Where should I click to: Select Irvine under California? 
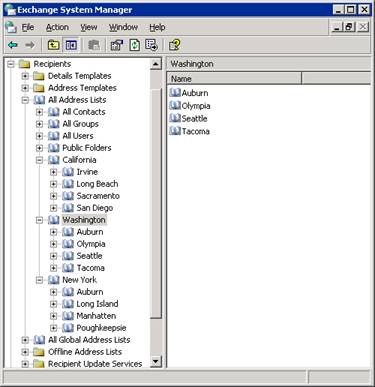click(x=87, y=172)
